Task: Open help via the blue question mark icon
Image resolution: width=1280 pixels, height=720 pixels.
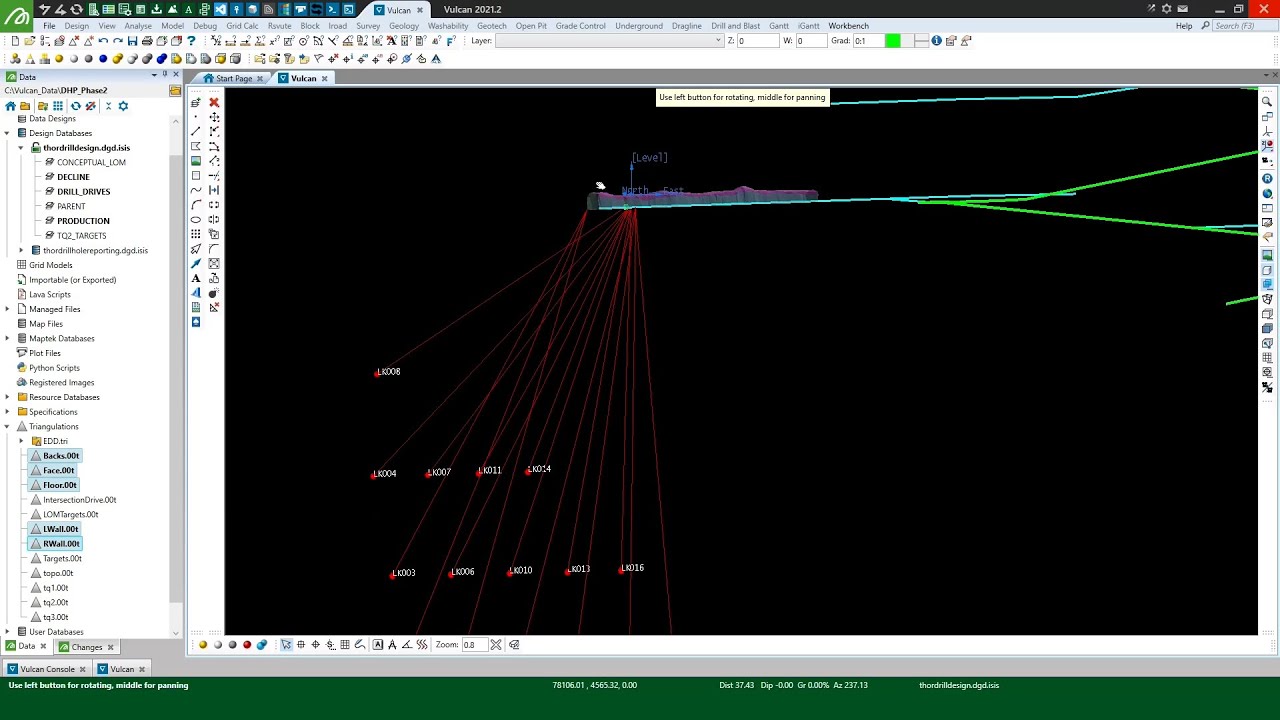Action: 191,41
